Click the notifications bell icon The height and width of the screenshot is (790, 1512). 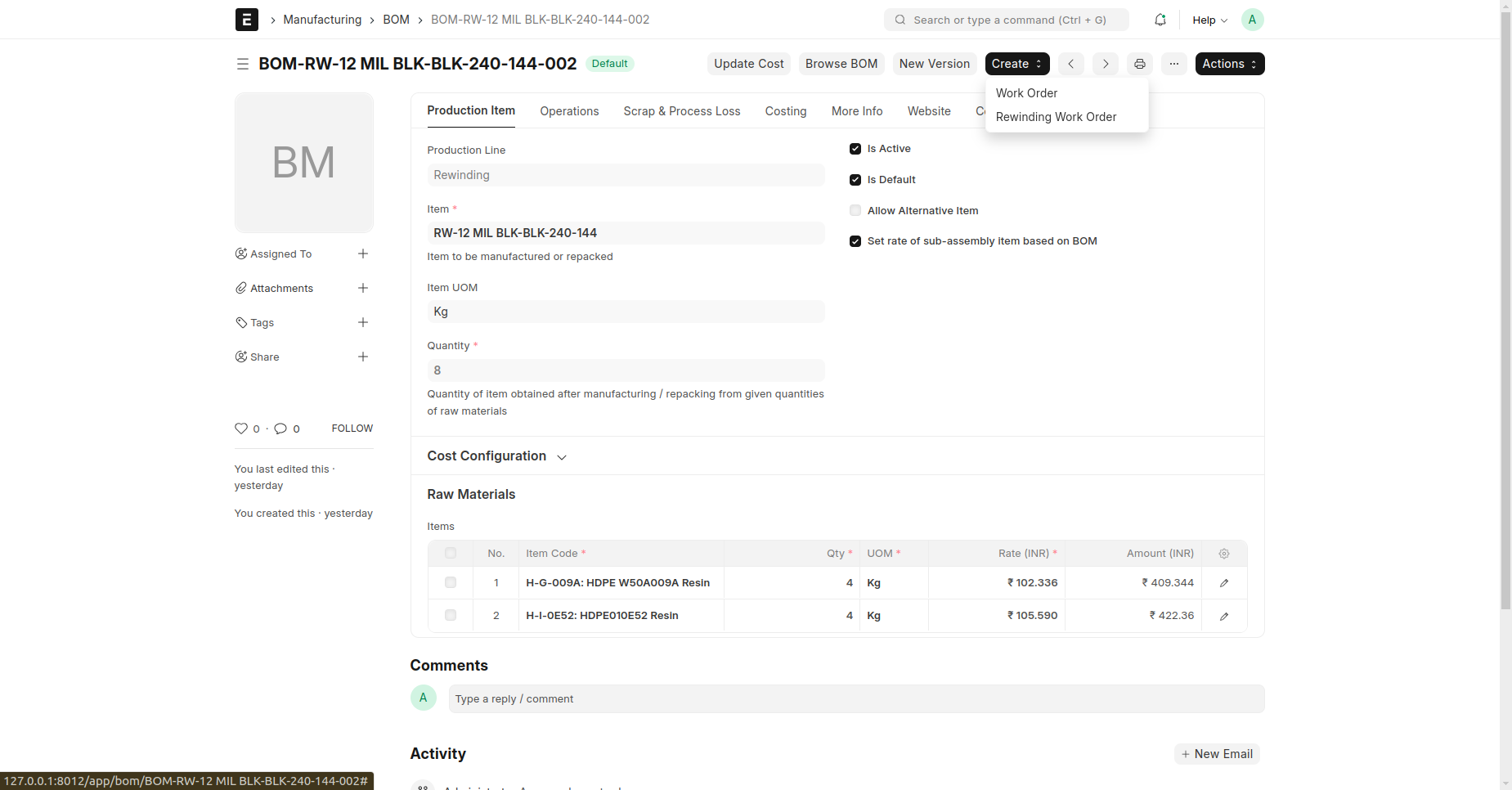1160,20
